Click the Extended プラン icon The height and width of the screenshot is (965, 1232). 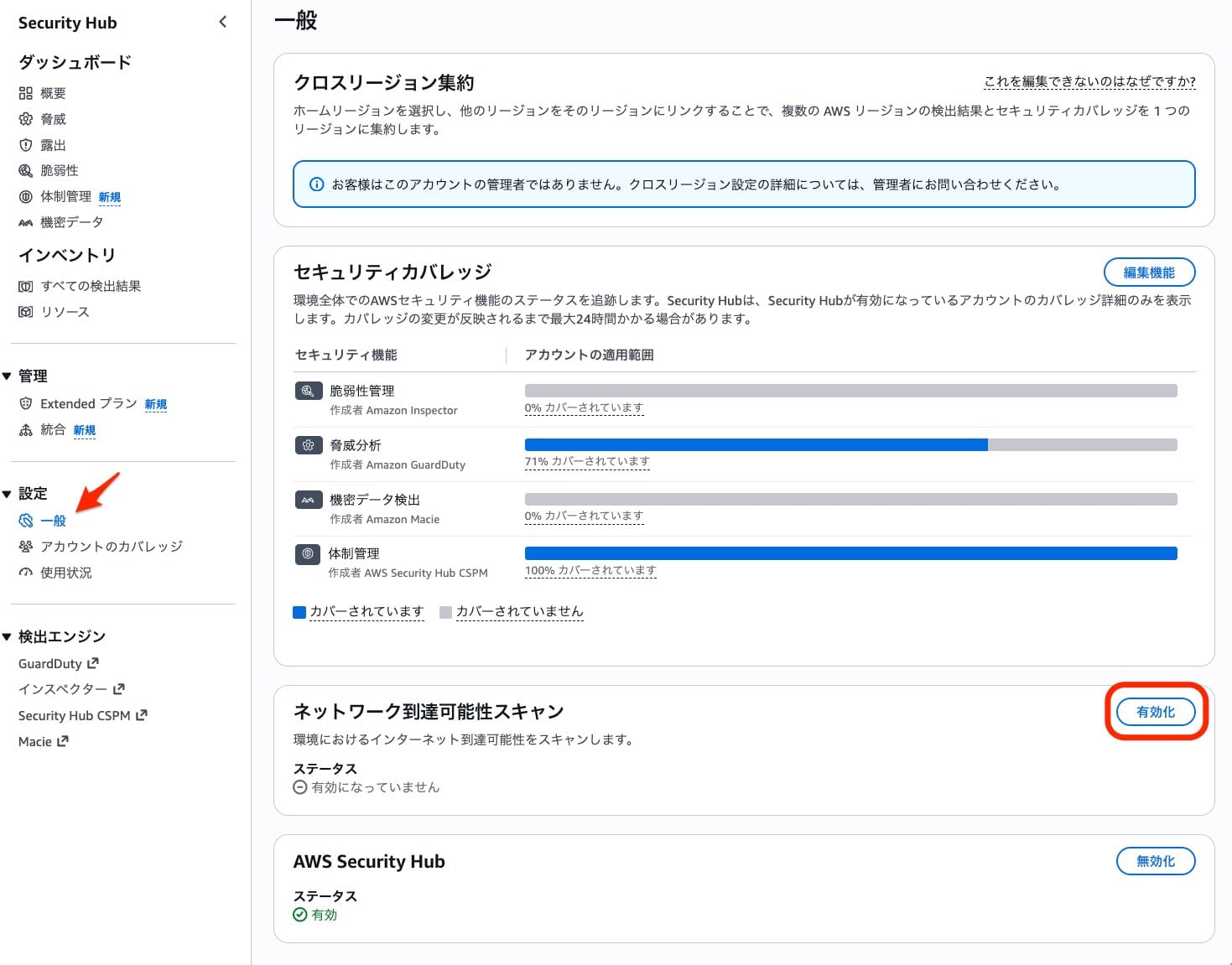point(26,403)
